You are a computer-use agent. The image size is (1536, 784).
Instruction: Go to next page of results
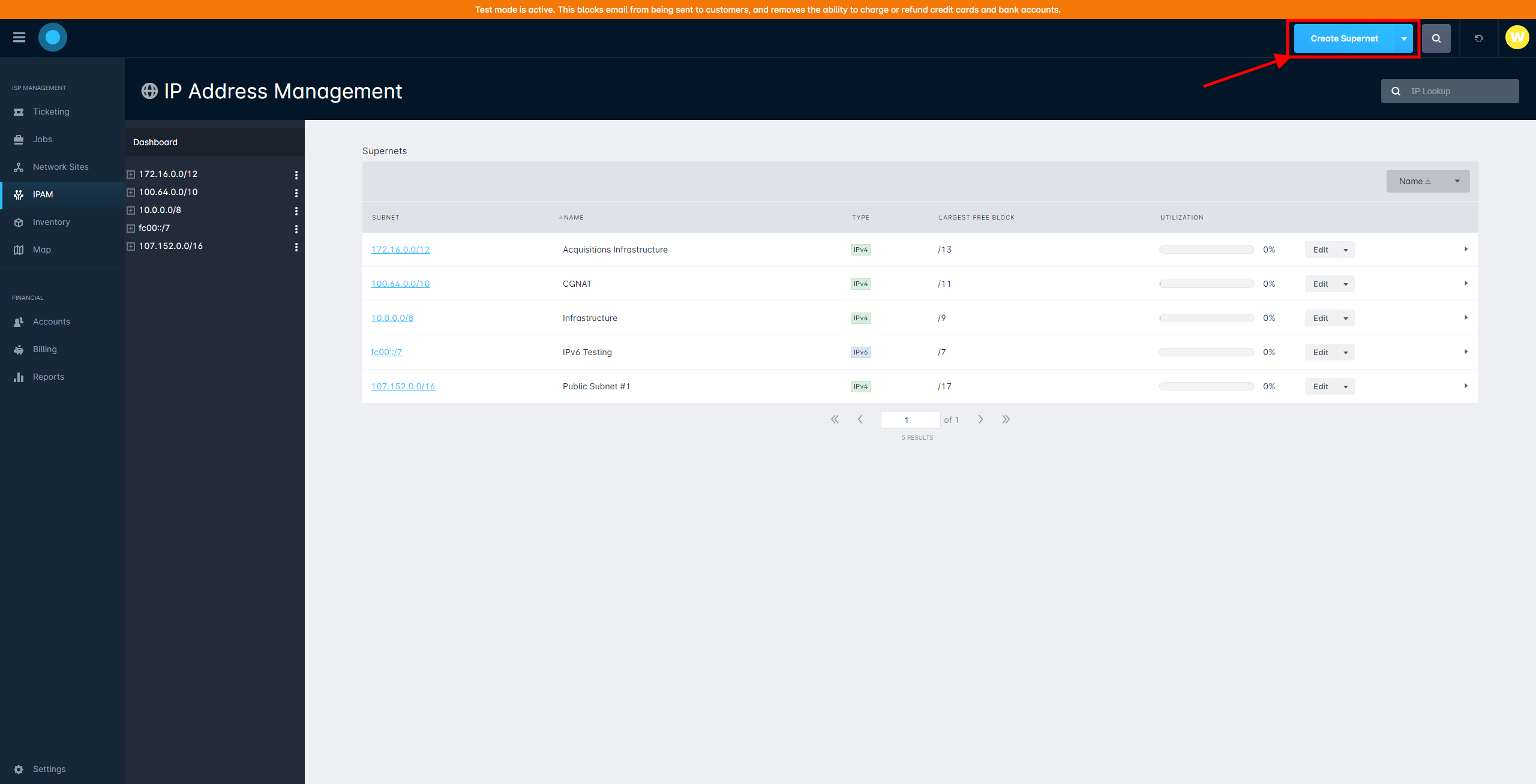pyautogui.click(x=980, y=419)
